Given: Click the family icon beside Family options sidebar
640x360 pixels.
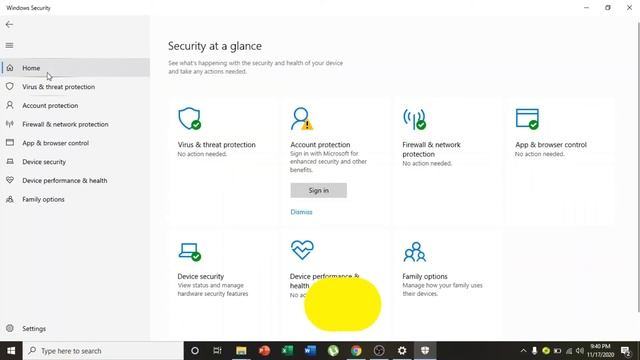Looking at the screenshot, I should tap(10, 199).
